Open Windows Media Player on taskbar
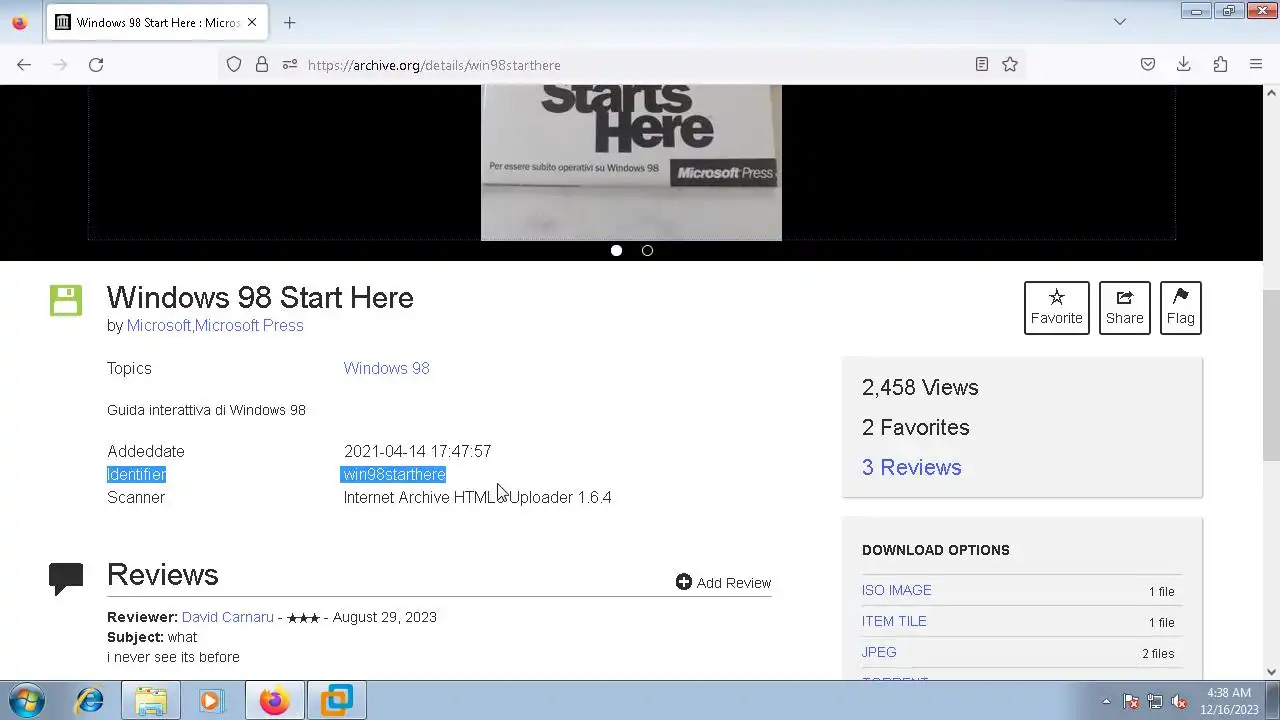Image resolution: width=1280 pixels, height=720 pixels. [211, 700]
